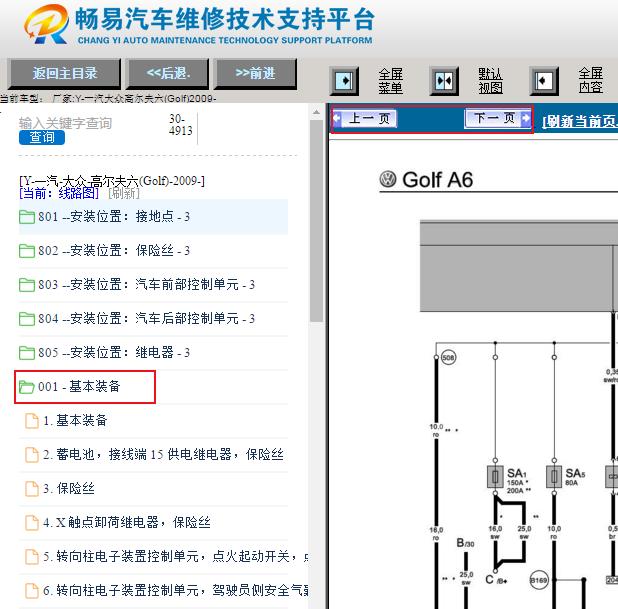Expand folder 803 汽车前部控制单元
Image resolution: width=618 pixels, height=609 pixels.
click(x=153, y=285)
